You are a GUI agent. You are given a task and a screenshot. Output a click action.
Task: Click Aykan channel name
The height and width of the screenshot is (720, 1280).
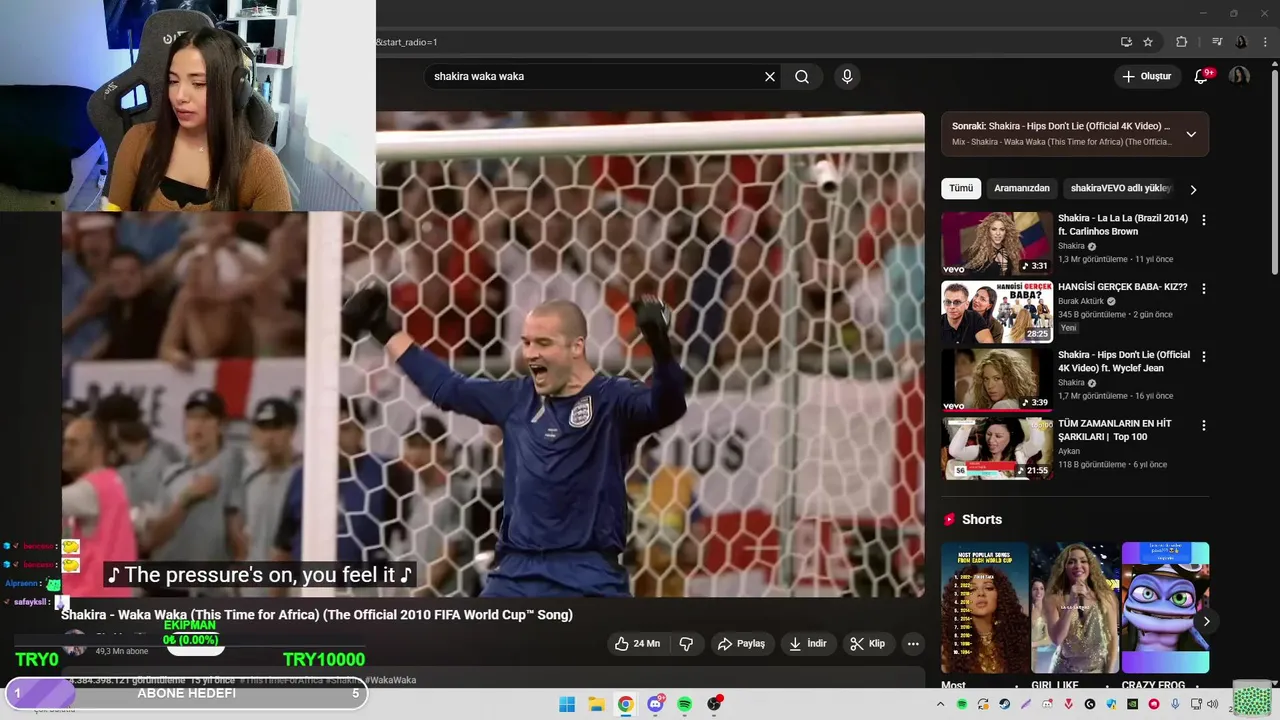coord(1069,451)
